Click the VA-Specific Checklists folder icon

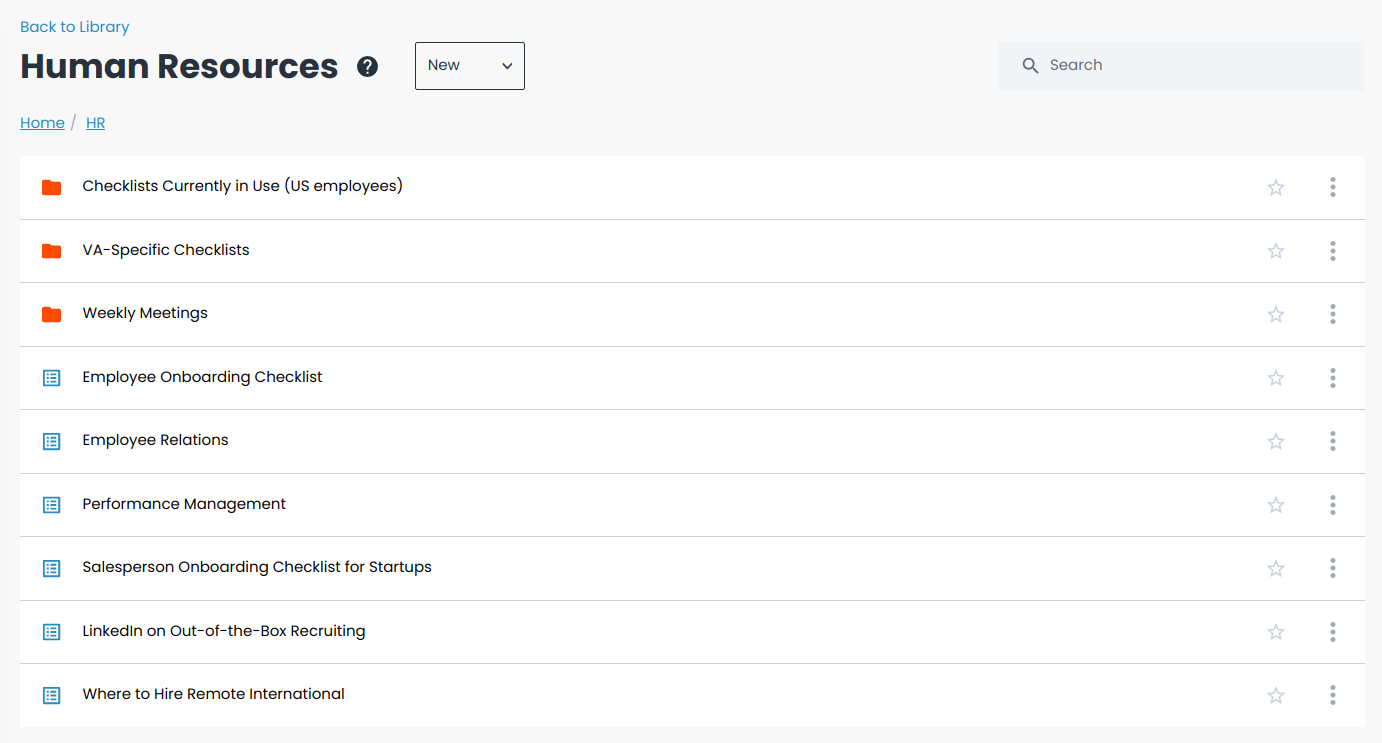tap(52, 251)
